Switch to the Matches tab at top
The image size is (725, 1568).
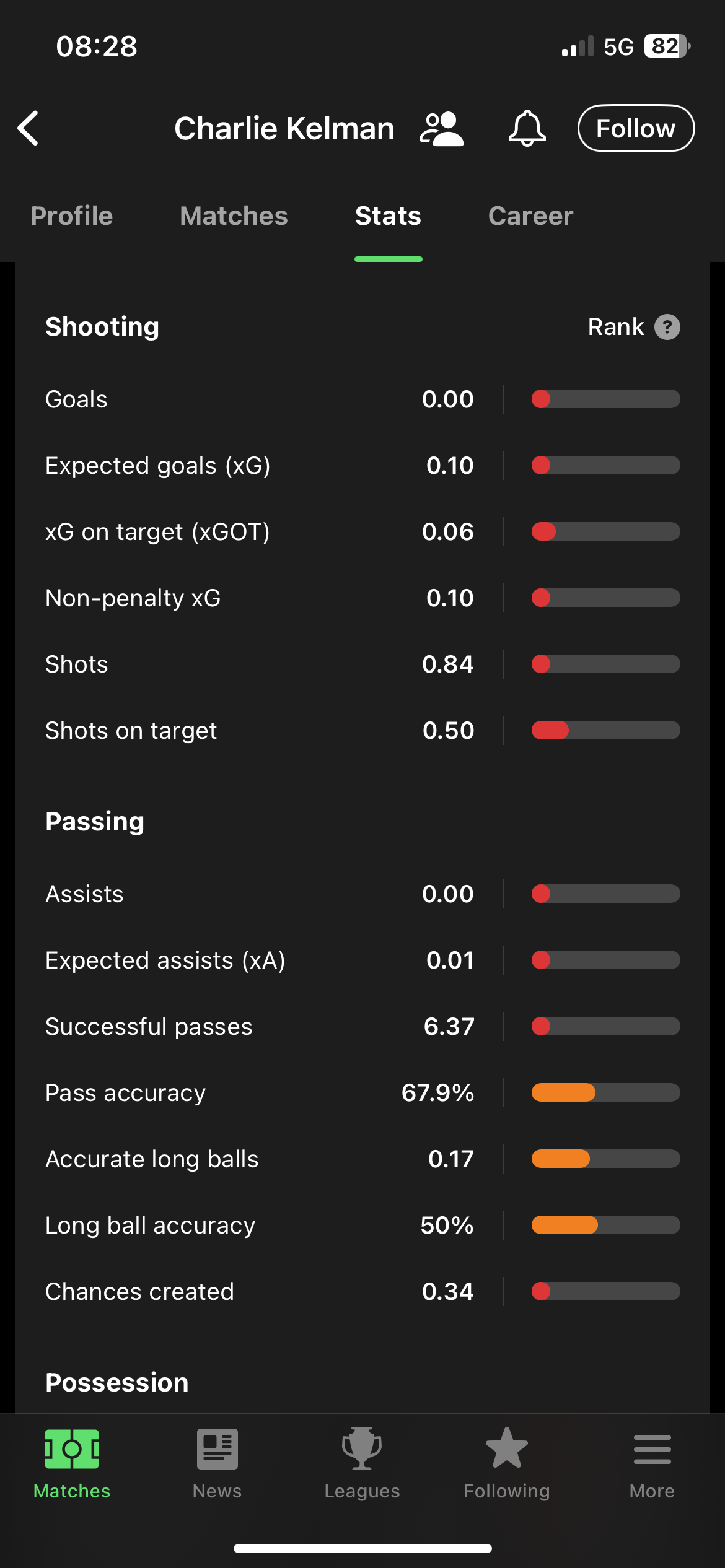(x=234, y=216)
